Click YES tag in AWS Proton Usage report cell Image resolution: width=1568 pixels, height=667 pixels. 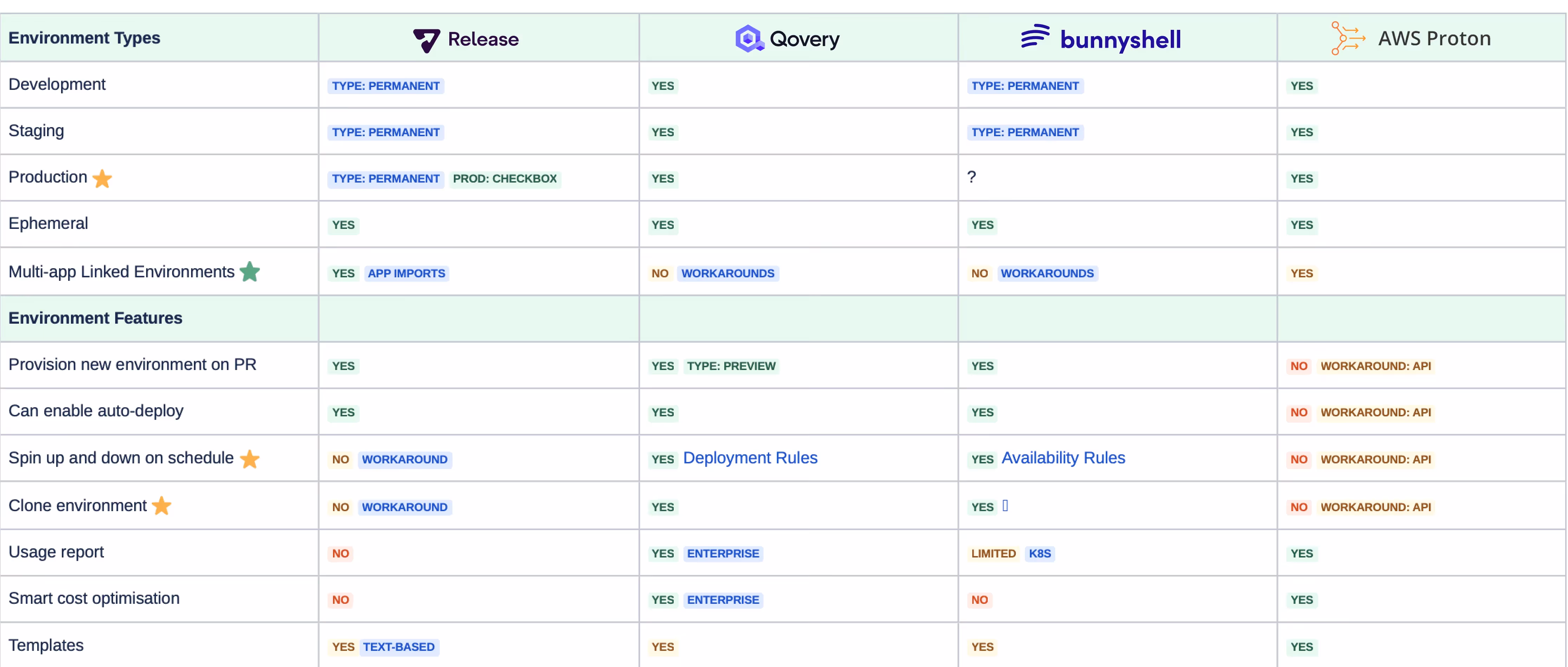(x=1301, y=554)
